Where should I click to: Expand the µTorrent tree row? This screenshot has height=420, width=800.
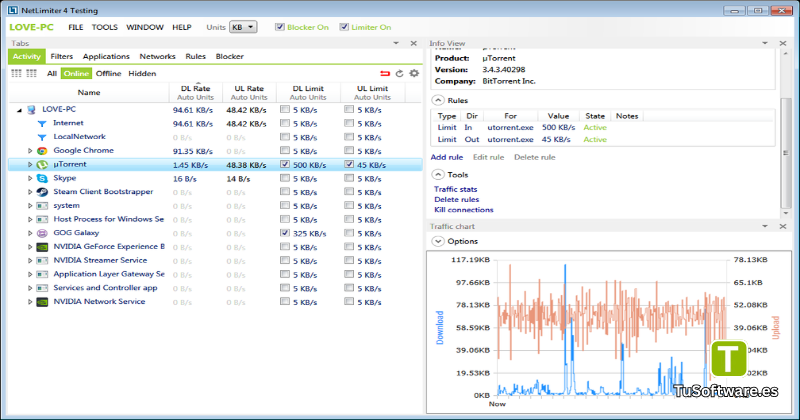(x=30, y=165)
